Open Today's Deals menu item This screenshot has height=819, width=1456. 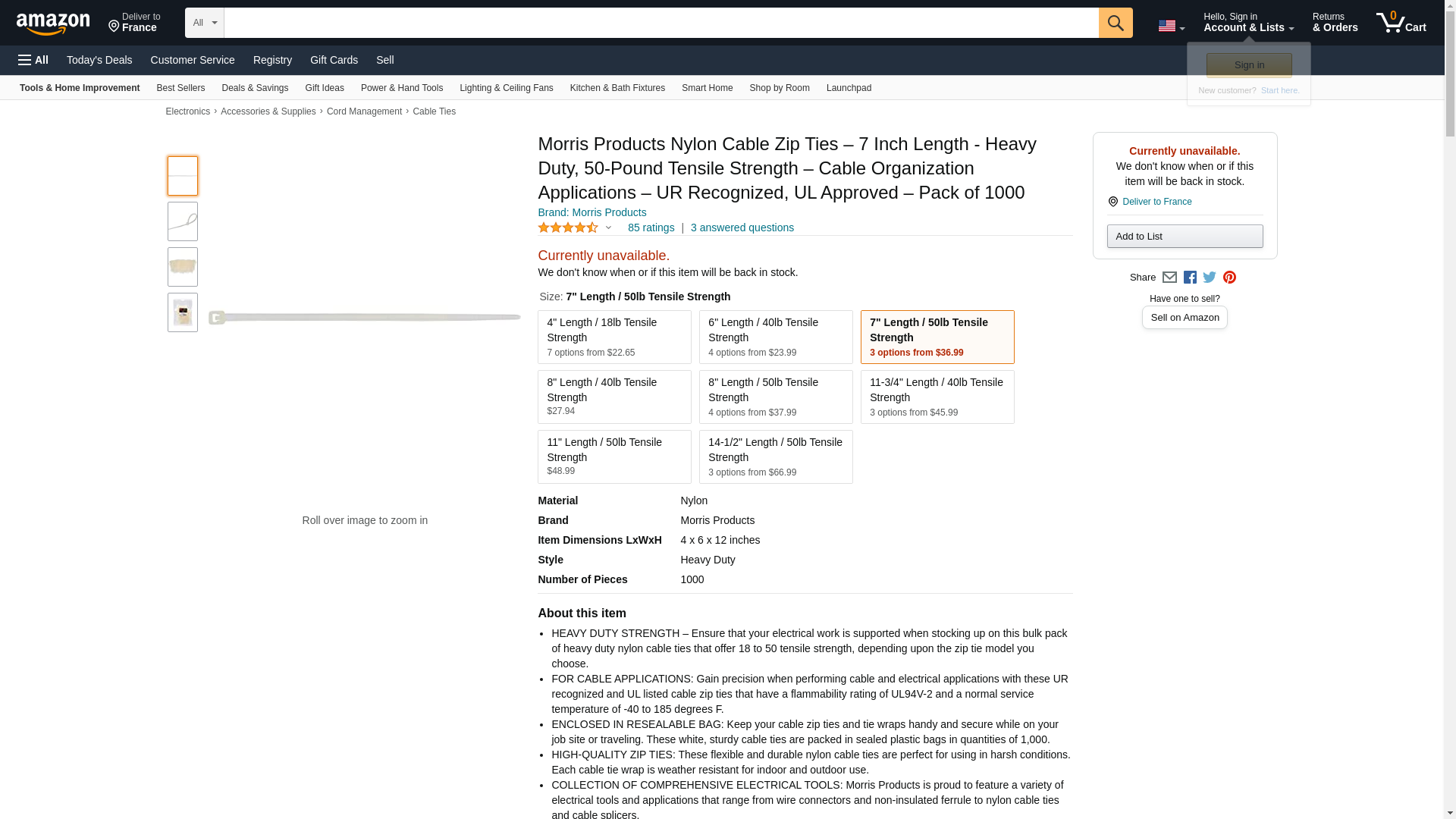click(x=99, y=60)
